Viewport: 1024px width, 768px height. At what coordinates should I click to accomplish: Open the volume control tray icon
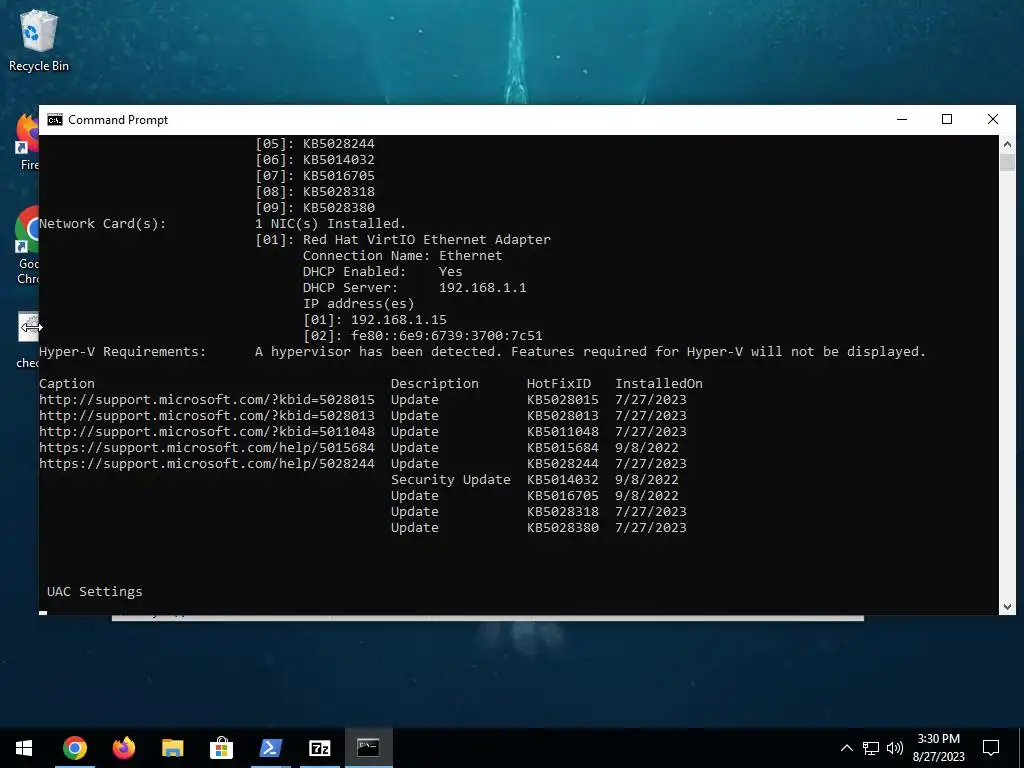(895, 748)
